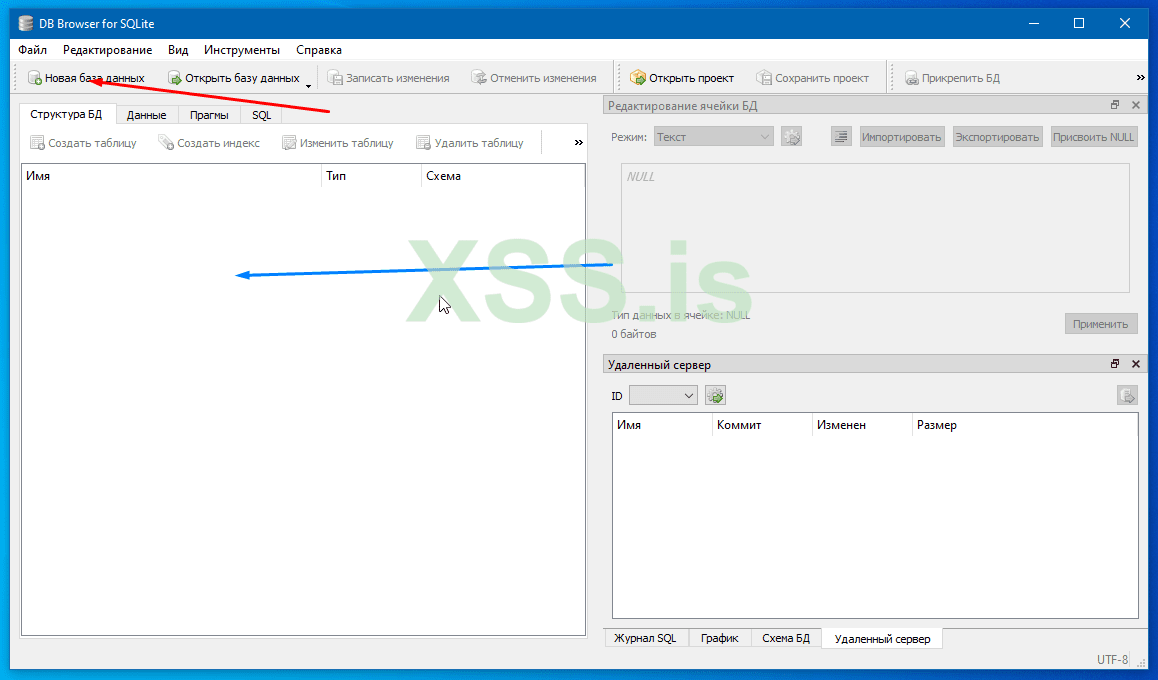
Task: Click the Применить button
Action: pos(1100,323)
